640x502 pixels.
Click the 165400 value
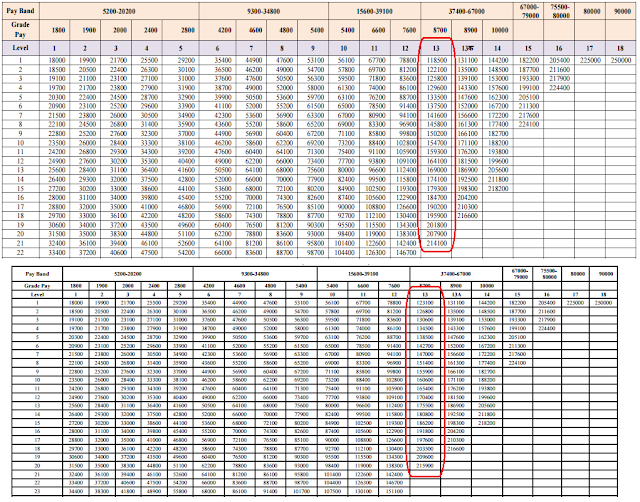click(x=425, y=389)
